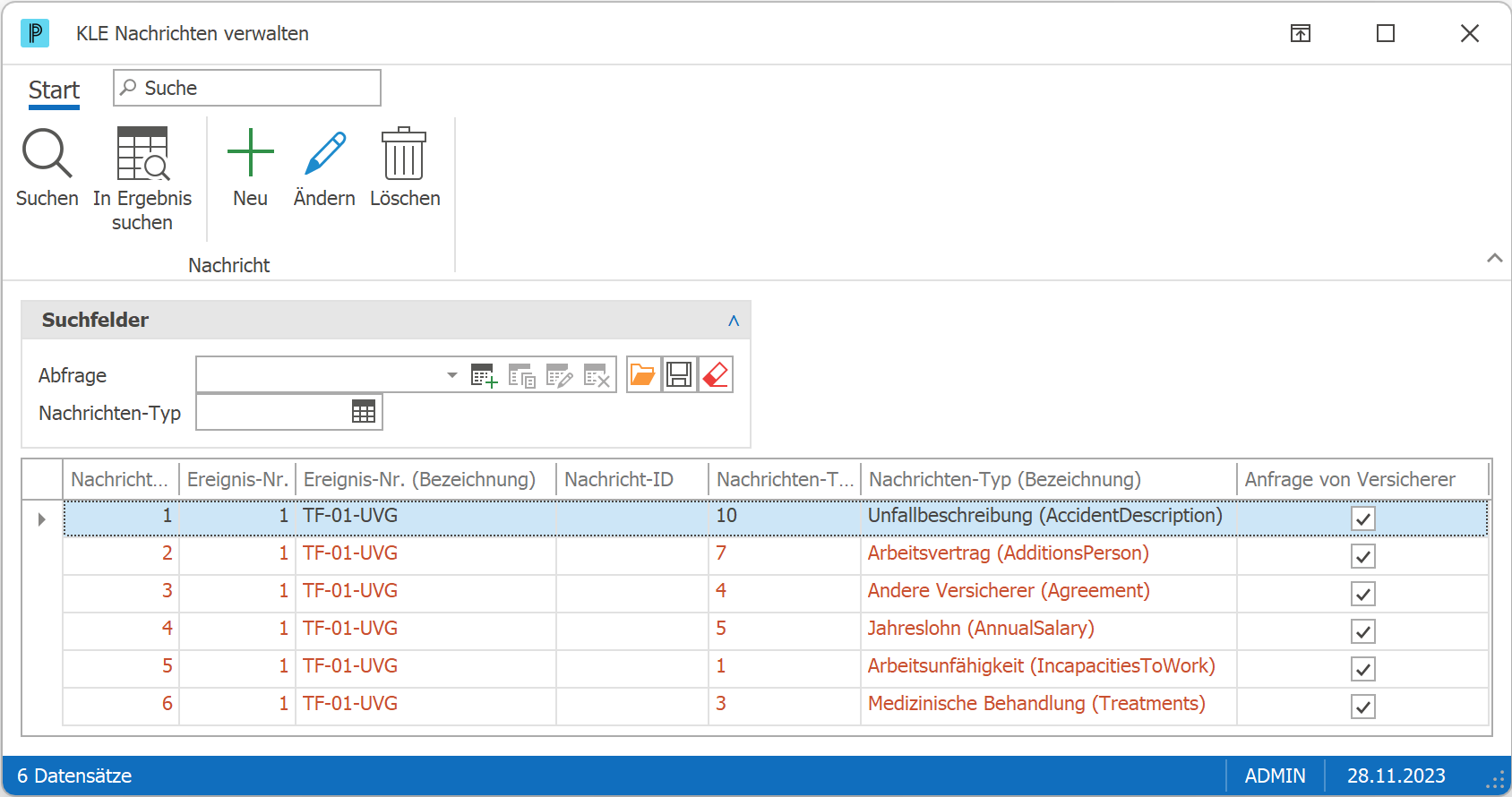Switch to the Start ribbon tab

54,90
